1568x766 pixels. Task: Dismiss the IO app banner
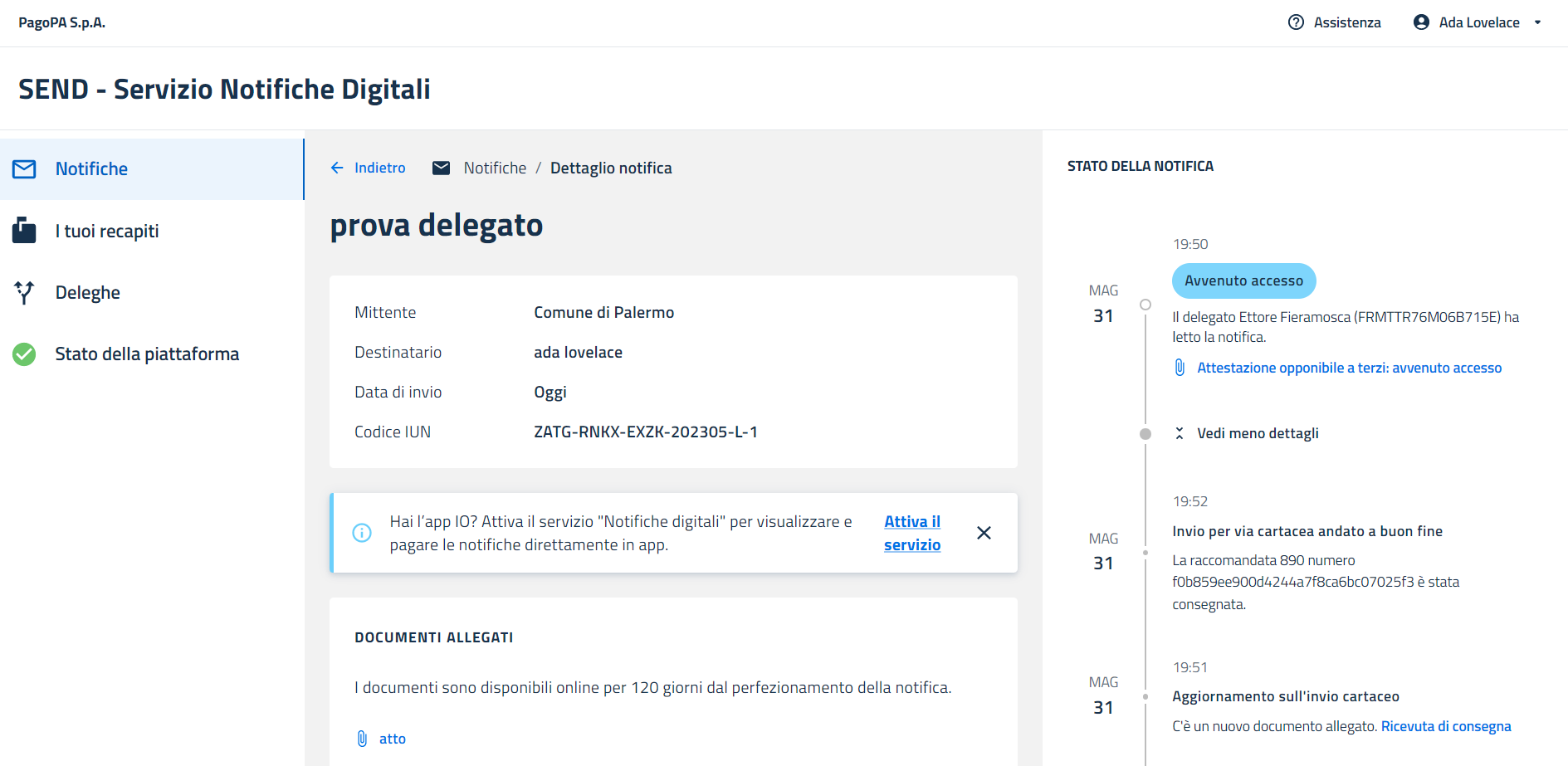[x=984, y=533]
